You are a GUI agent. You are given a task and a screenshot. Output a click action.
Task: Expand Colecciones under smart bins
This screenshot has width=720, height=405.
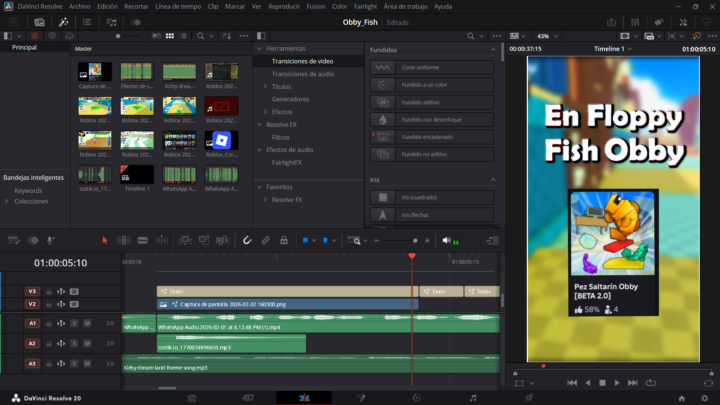pos(6,201)
